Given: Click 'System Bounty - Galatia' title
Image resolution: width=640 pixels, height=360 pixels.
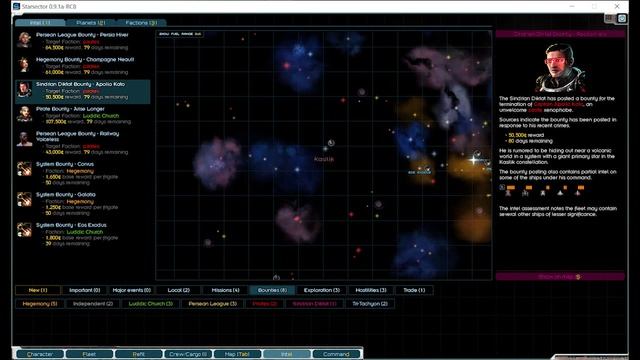Looking at the screenshot, I should (x=66, y=195).
